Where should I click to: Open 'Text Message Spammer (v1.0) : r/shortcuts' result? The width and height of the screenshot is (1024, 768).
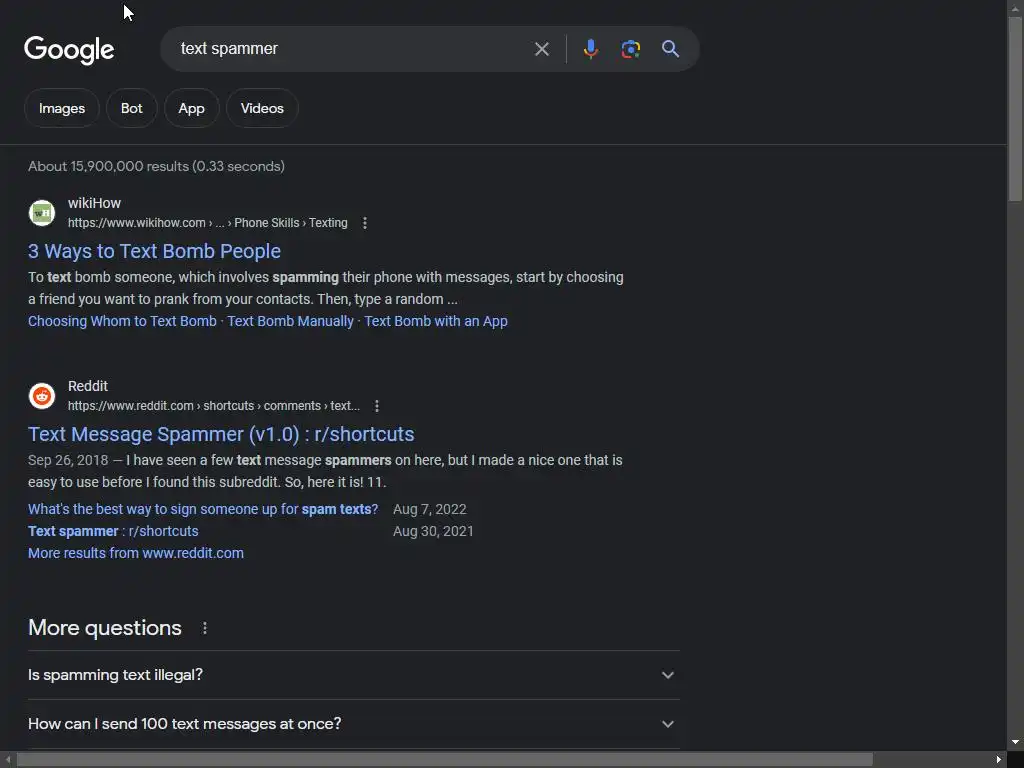(x=221, y=434)
